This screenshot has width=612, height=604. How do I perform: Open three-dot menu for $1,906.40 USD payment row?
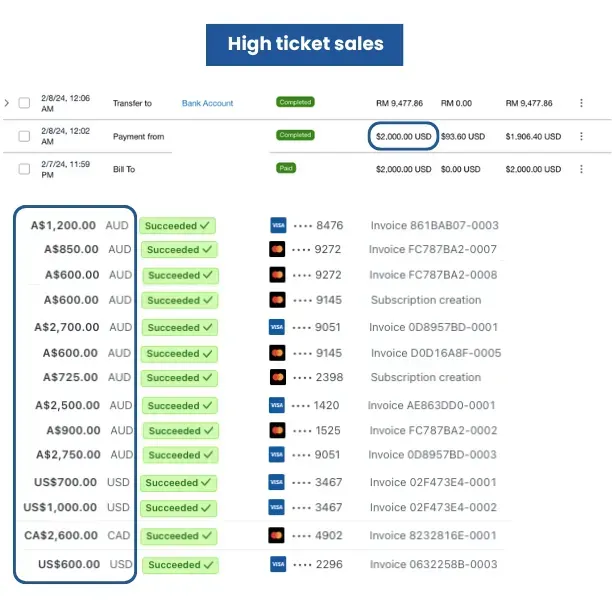tap(581, 136)
